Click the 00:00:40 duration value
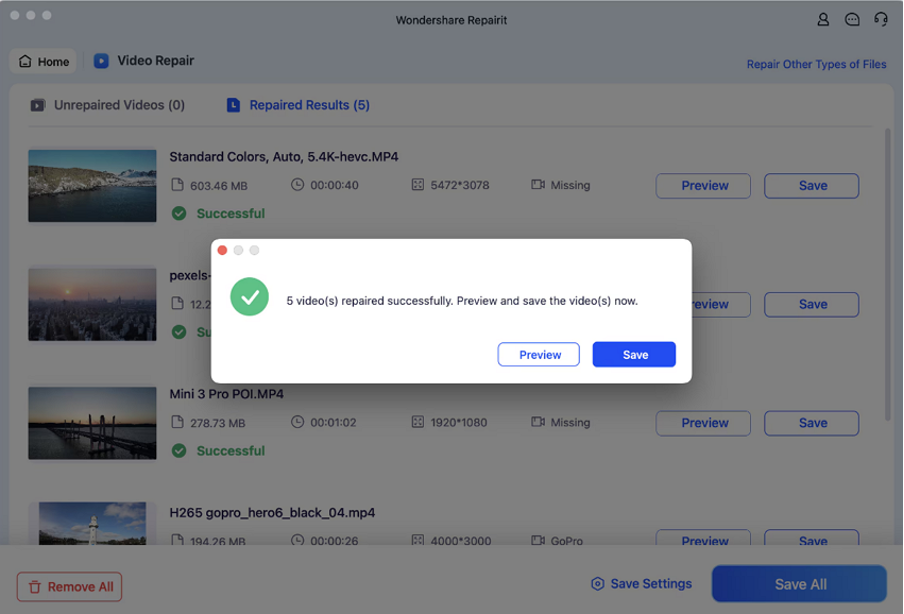Screen dimensions: 904x614 (x=334, y=185)
